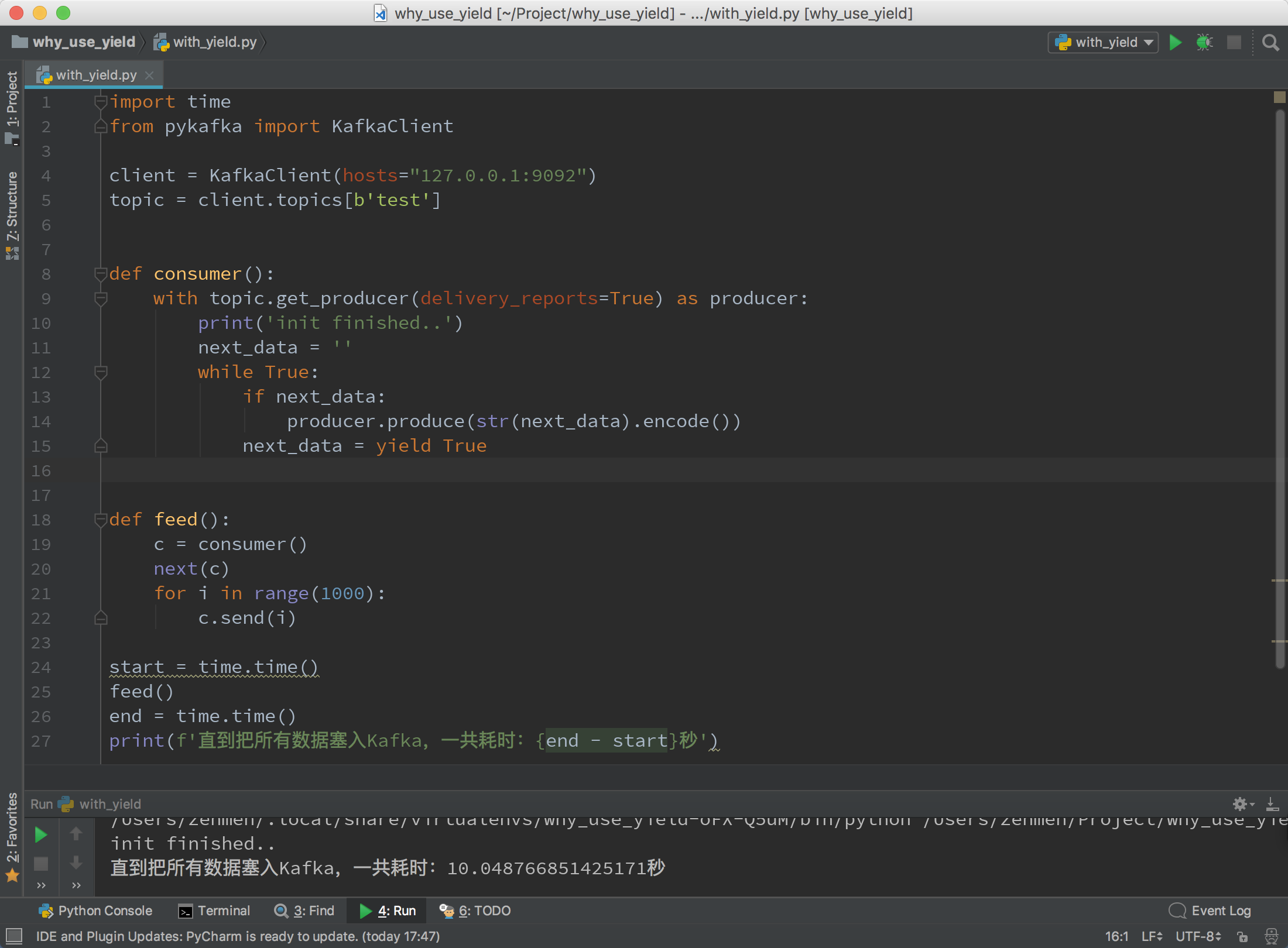
Task: Run with_yield using the green toolbar play button
Action: 1175,42
